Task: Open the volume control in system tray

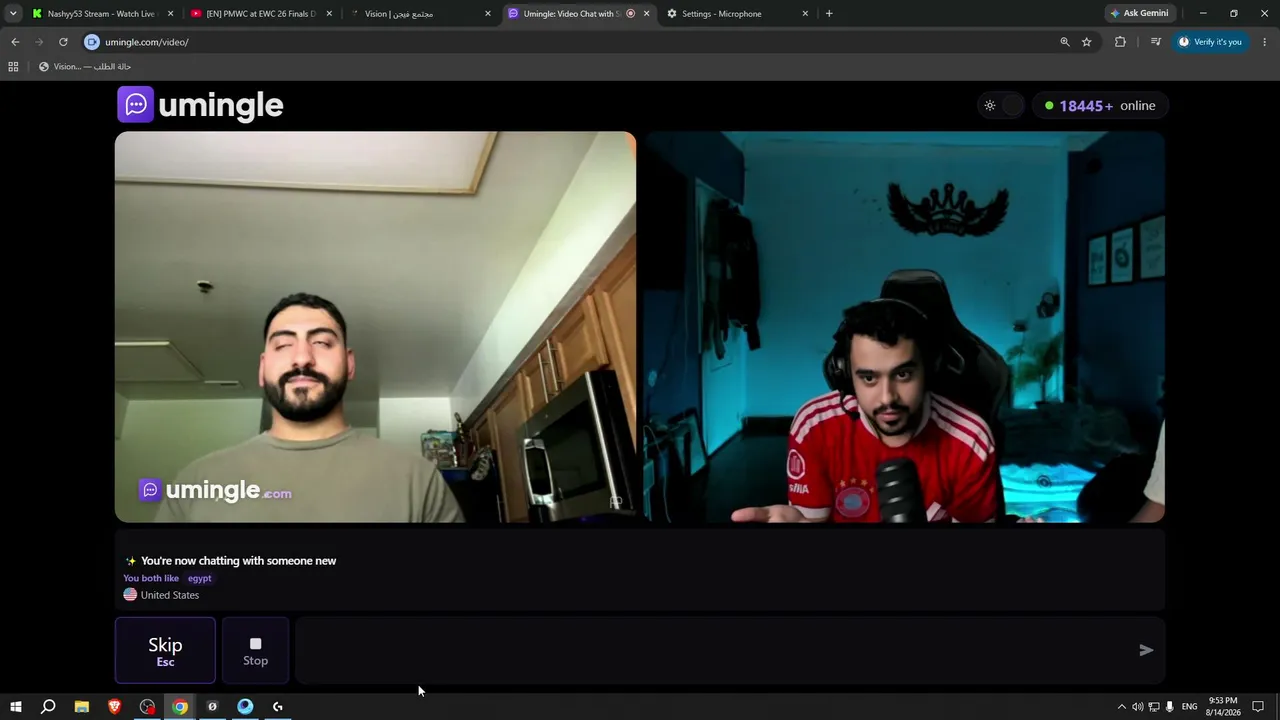Action: pos(1137,707)
